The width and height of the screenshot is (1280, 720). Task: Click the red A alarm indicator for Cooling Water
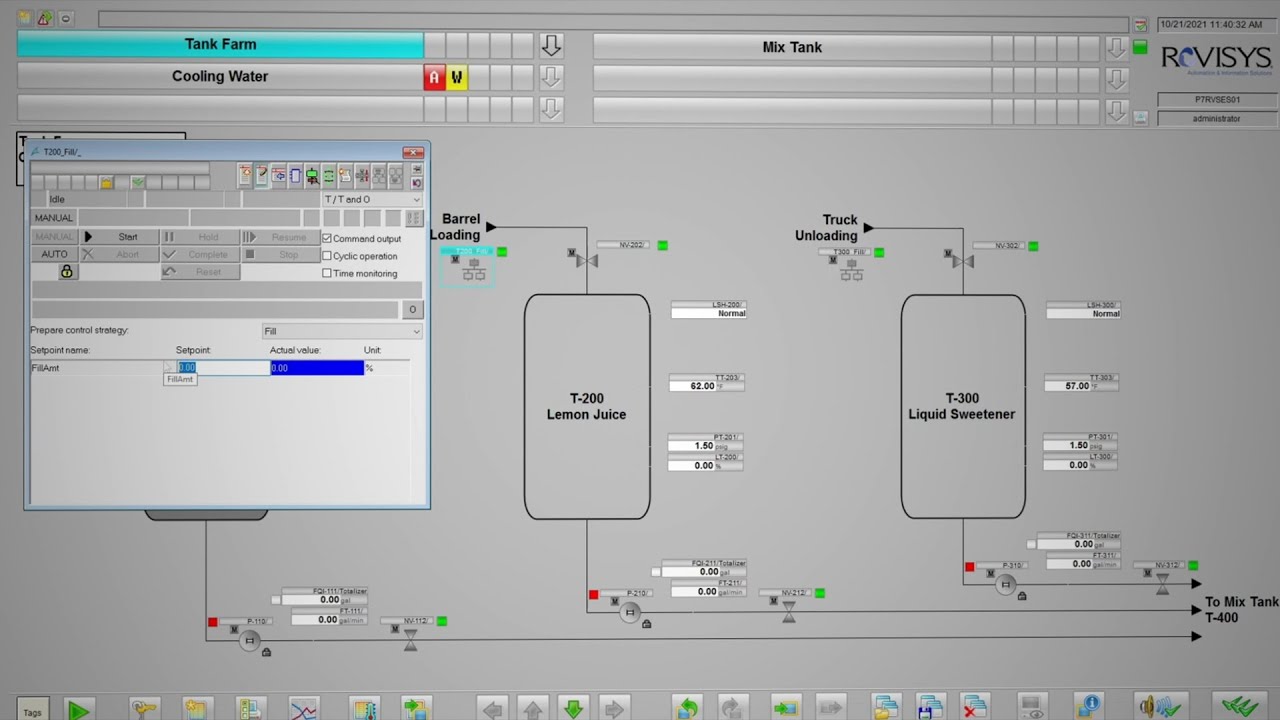434,77
